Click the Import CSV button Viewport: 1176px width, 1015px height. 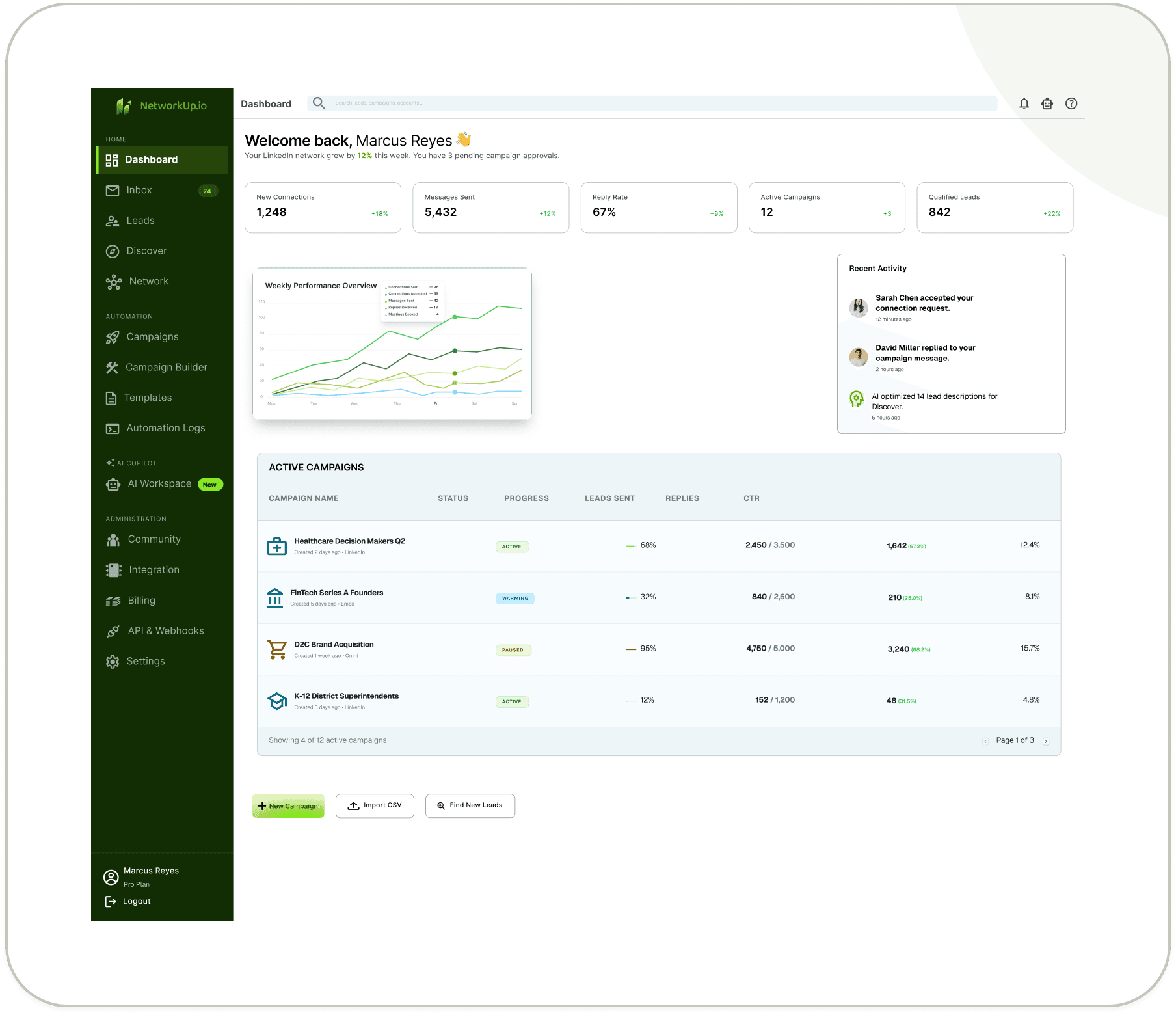375,805
